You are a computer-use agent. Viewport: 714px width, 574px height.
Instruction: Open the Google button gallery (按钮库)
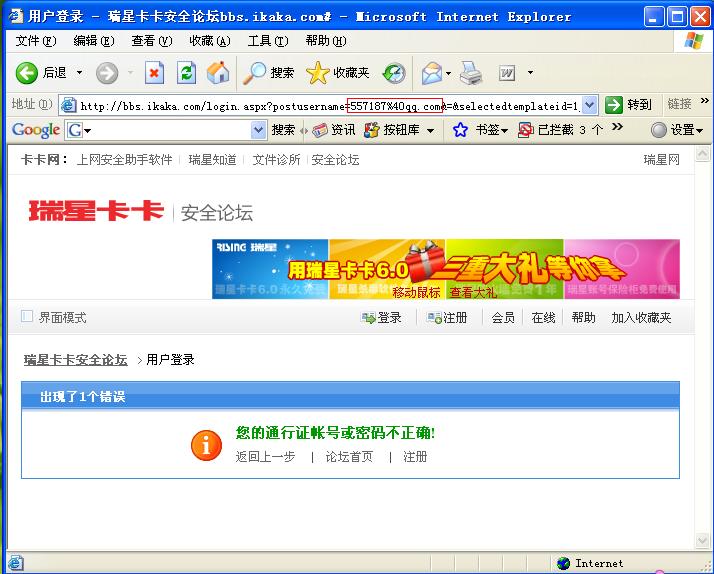point(392,130)
